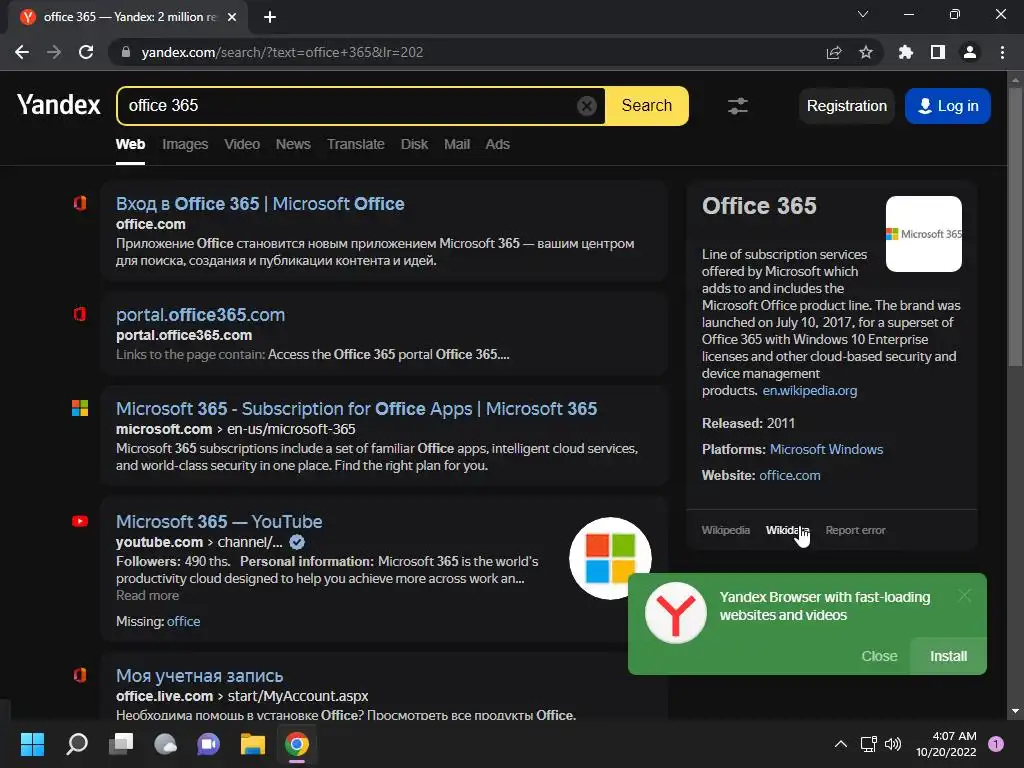Open the Ads tab

tap(498, 144)
